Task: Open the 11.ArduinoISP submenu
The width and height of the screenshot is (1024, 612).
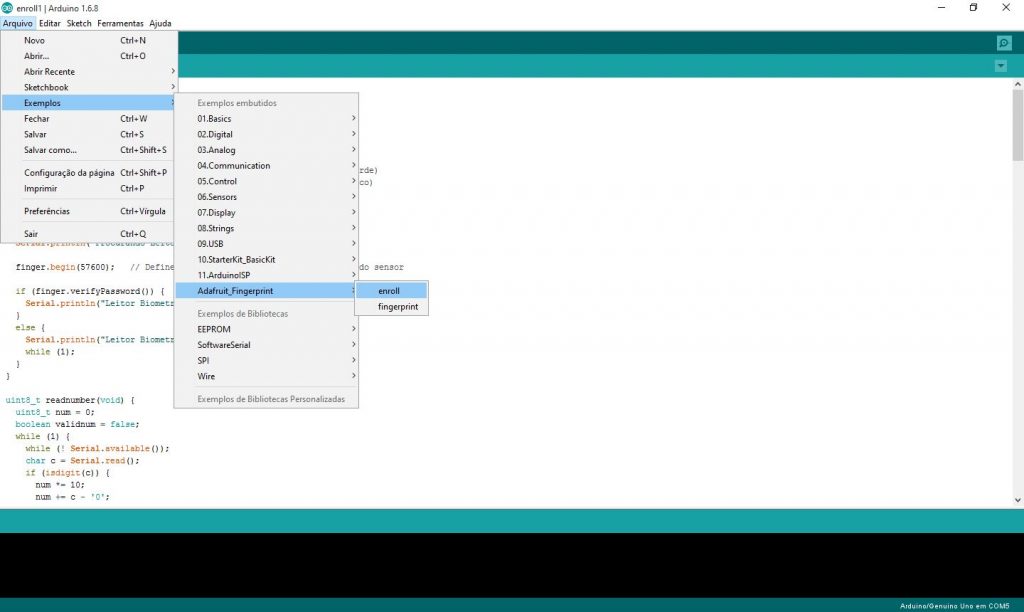Action: (x=266, y=276)
